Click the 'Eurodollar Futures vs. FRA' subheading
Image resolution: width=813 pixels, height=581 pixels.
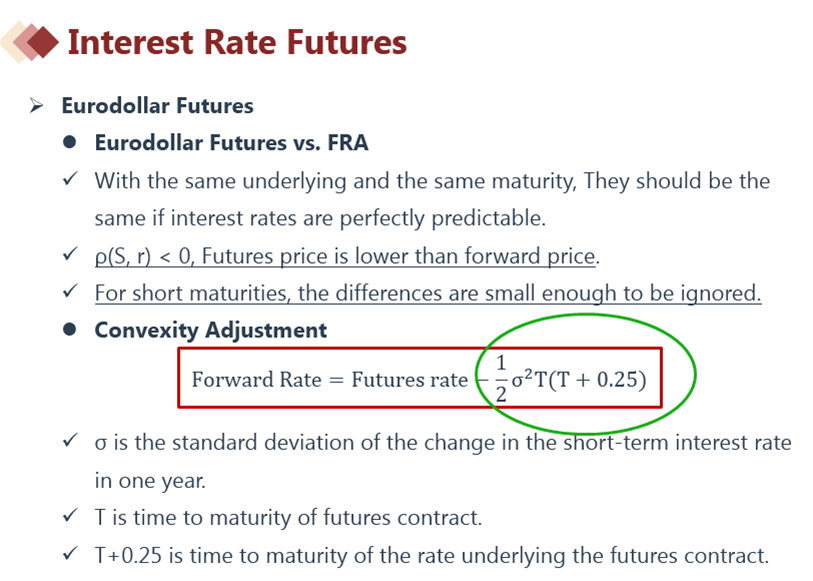pyautogui.click(x=231, y=143)
